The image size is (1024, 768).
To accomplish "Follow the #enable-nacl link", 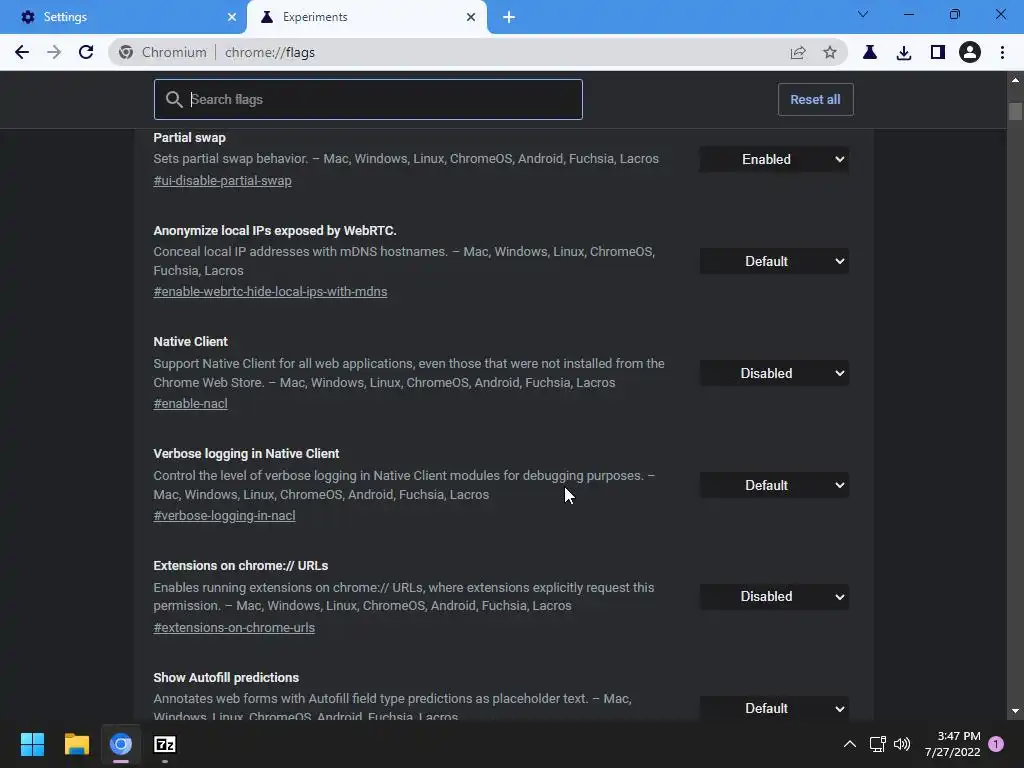I will 190,404.
